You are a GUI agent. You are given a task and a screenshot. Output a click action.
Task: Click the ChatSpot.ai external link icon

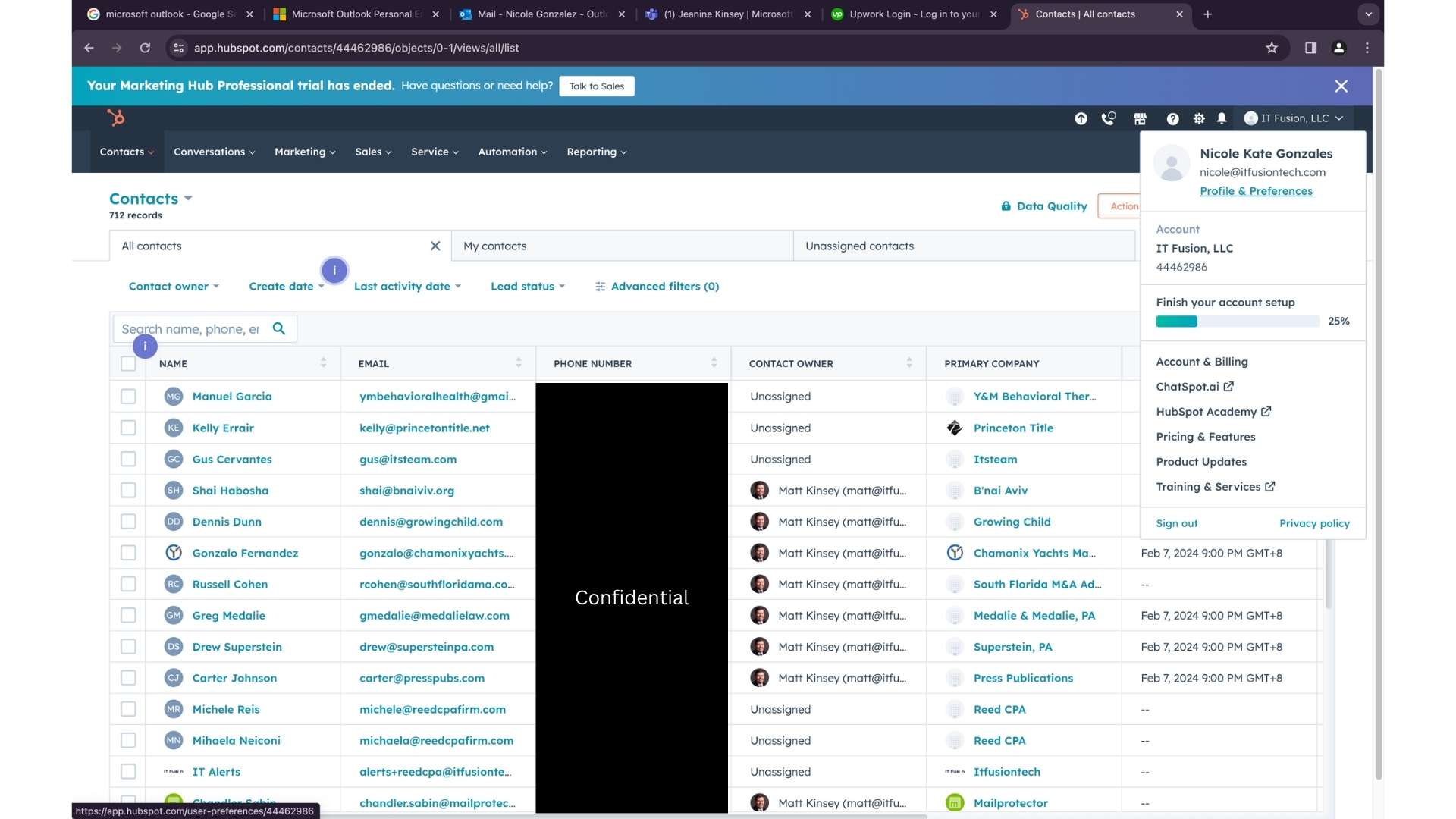pyautogui.click(x=1228, y=386)
